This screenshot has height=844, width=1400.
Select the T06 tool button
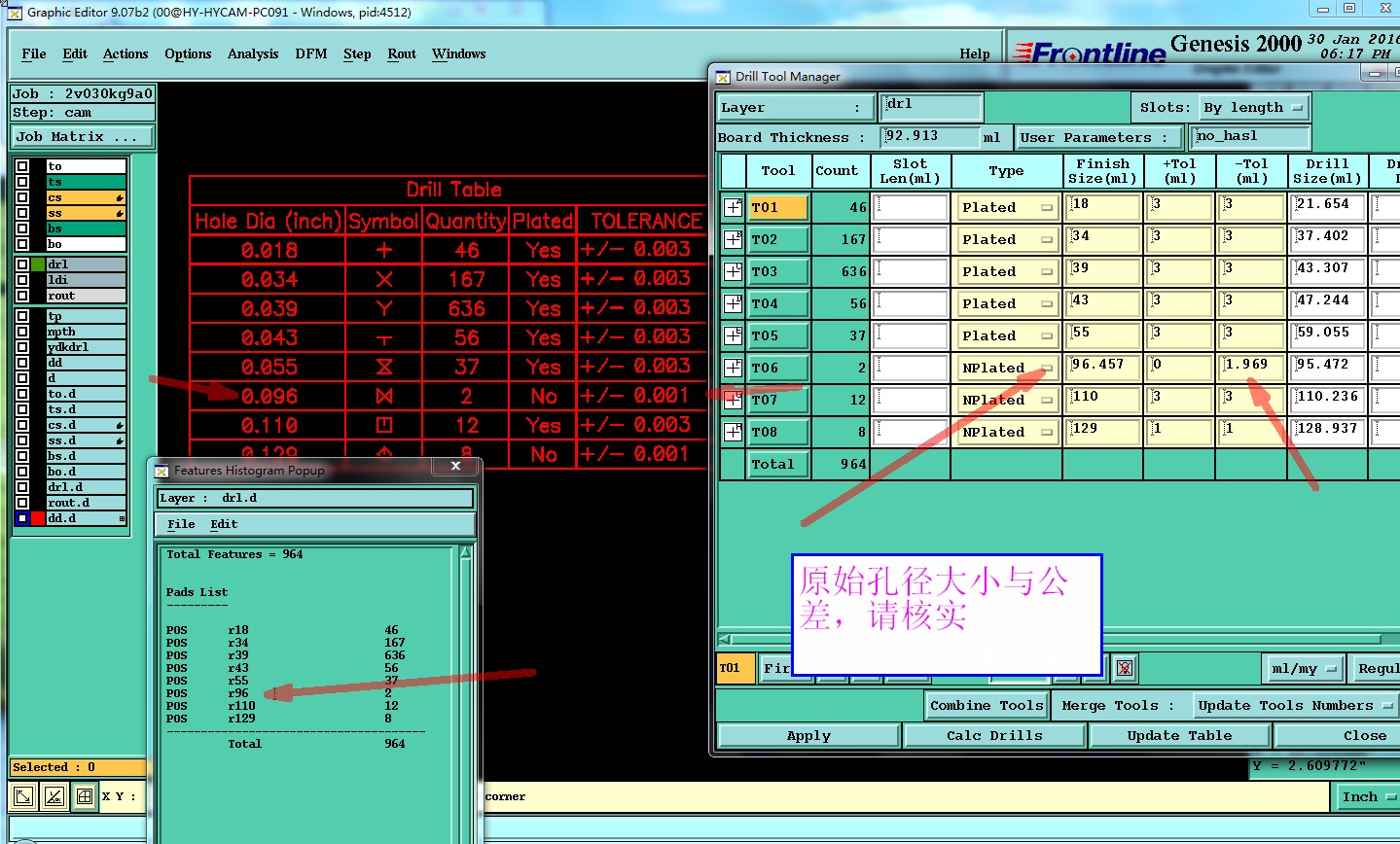coord(777,368)
